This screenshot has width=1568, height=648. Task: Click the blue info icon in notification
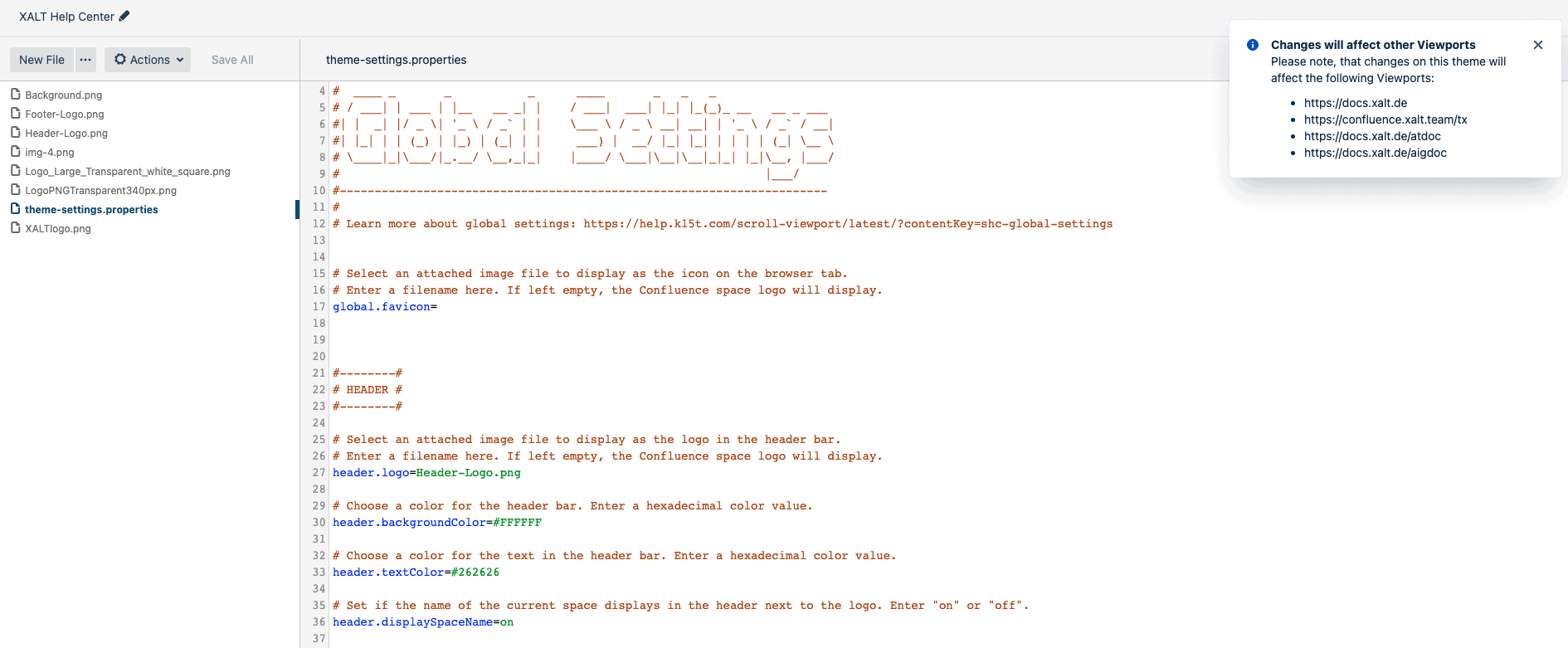tap(1253, 45)
